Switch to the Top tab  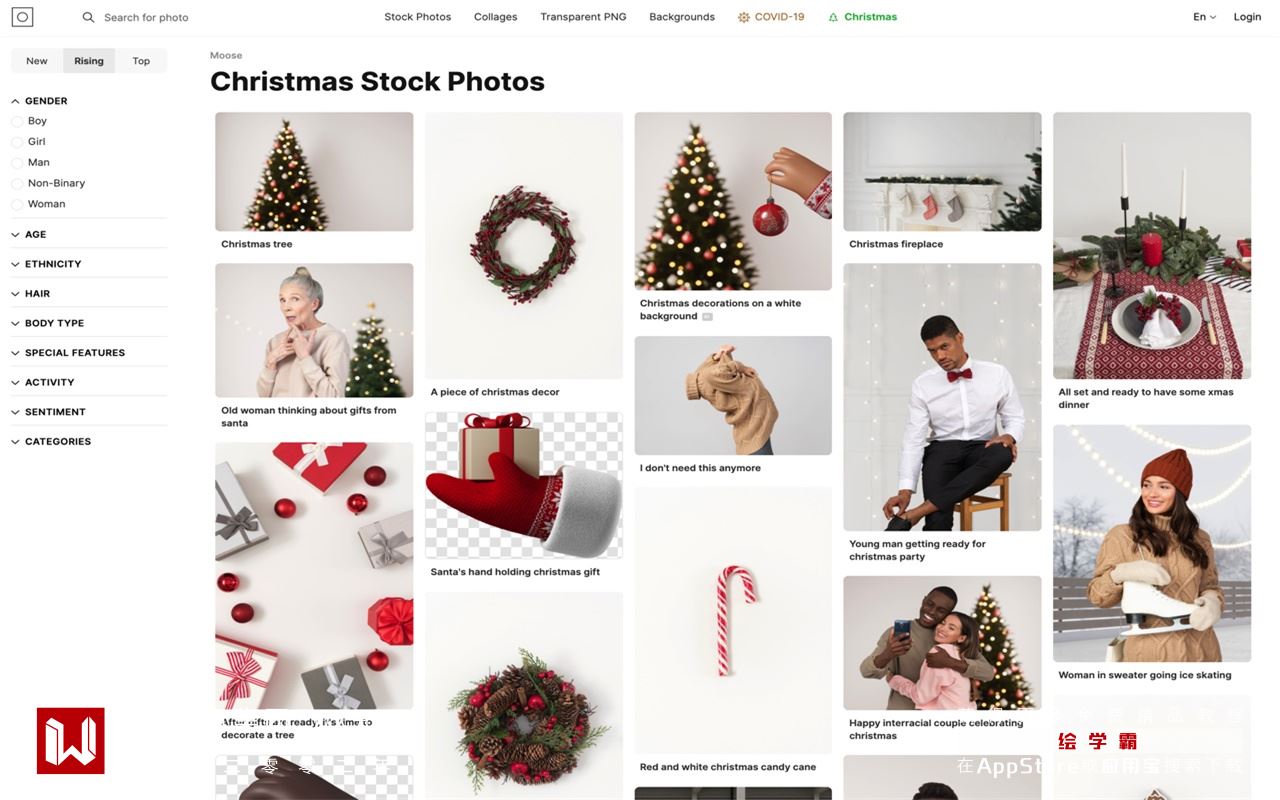coord(141,61)
